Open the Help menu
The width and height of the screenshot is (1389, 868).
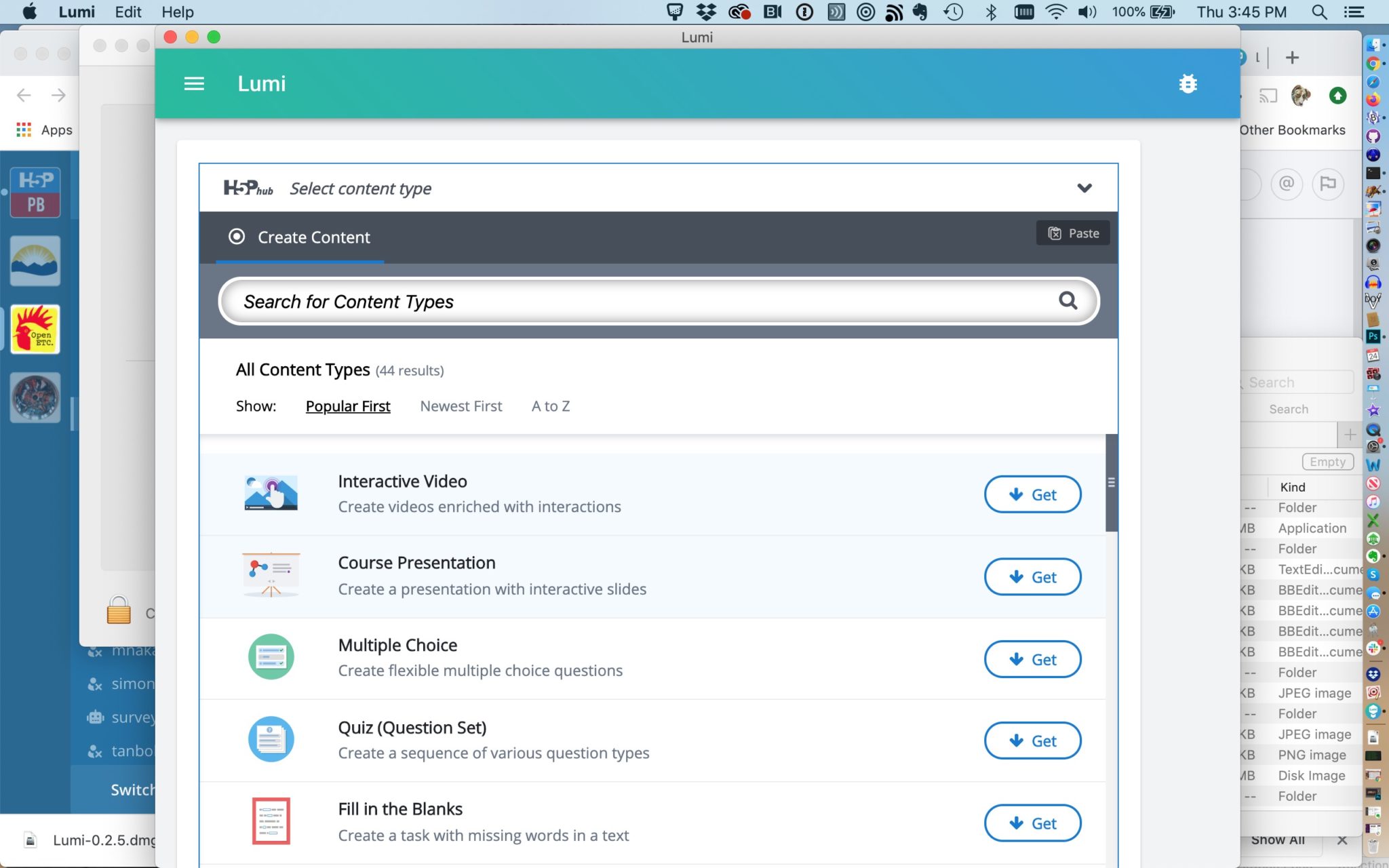177,12
